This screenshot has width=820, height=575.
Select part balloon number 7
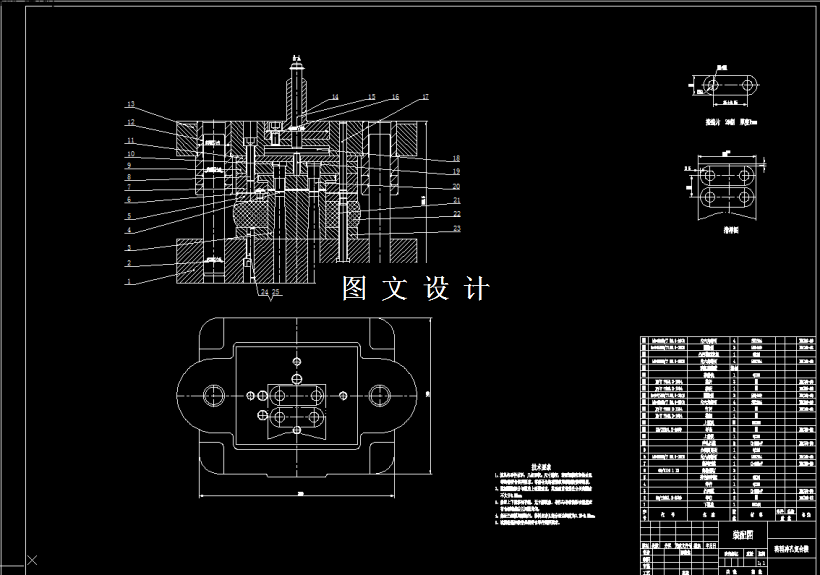[x=129, y=187]
